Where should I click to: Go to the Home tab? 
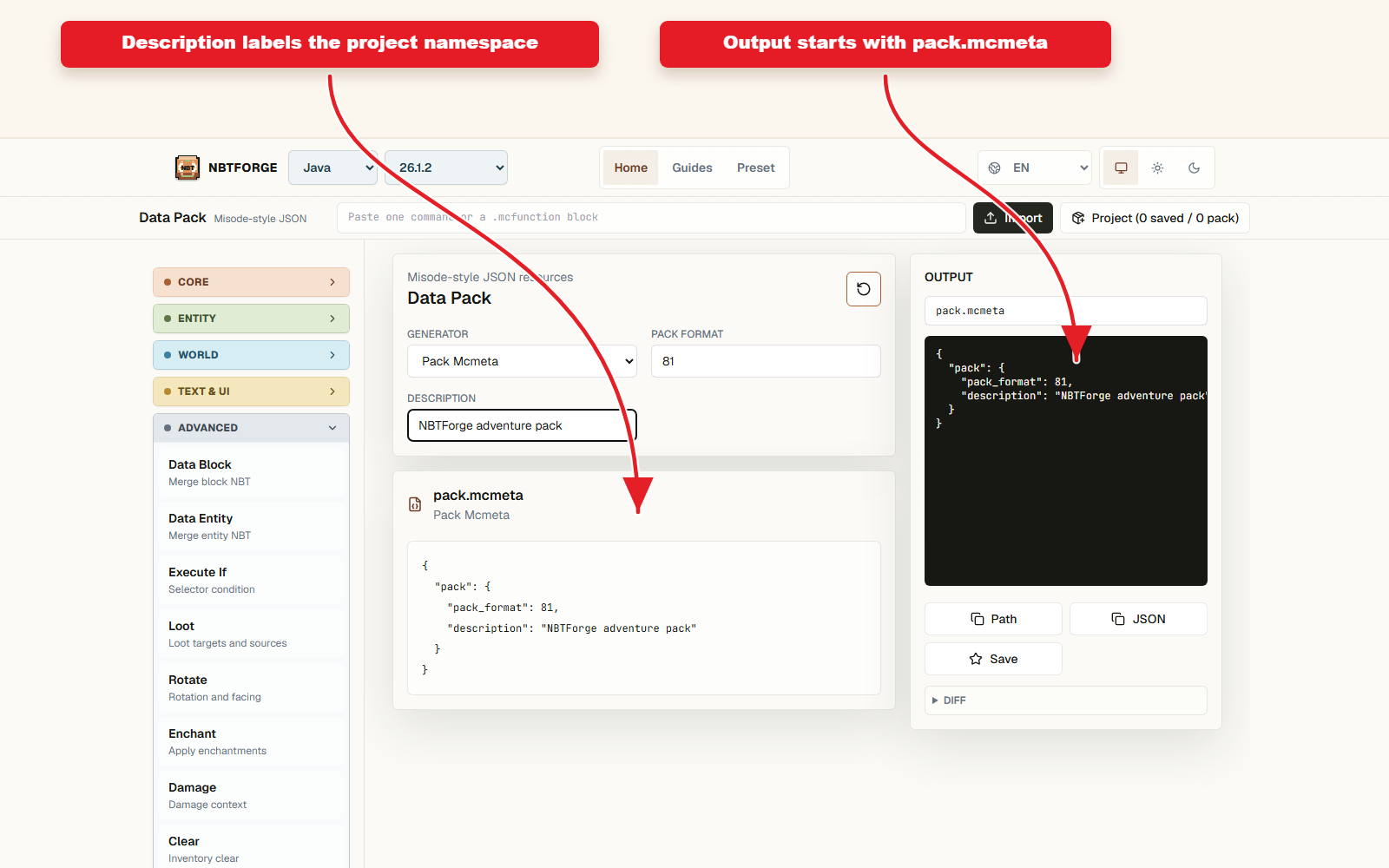(x=631, y=168)
